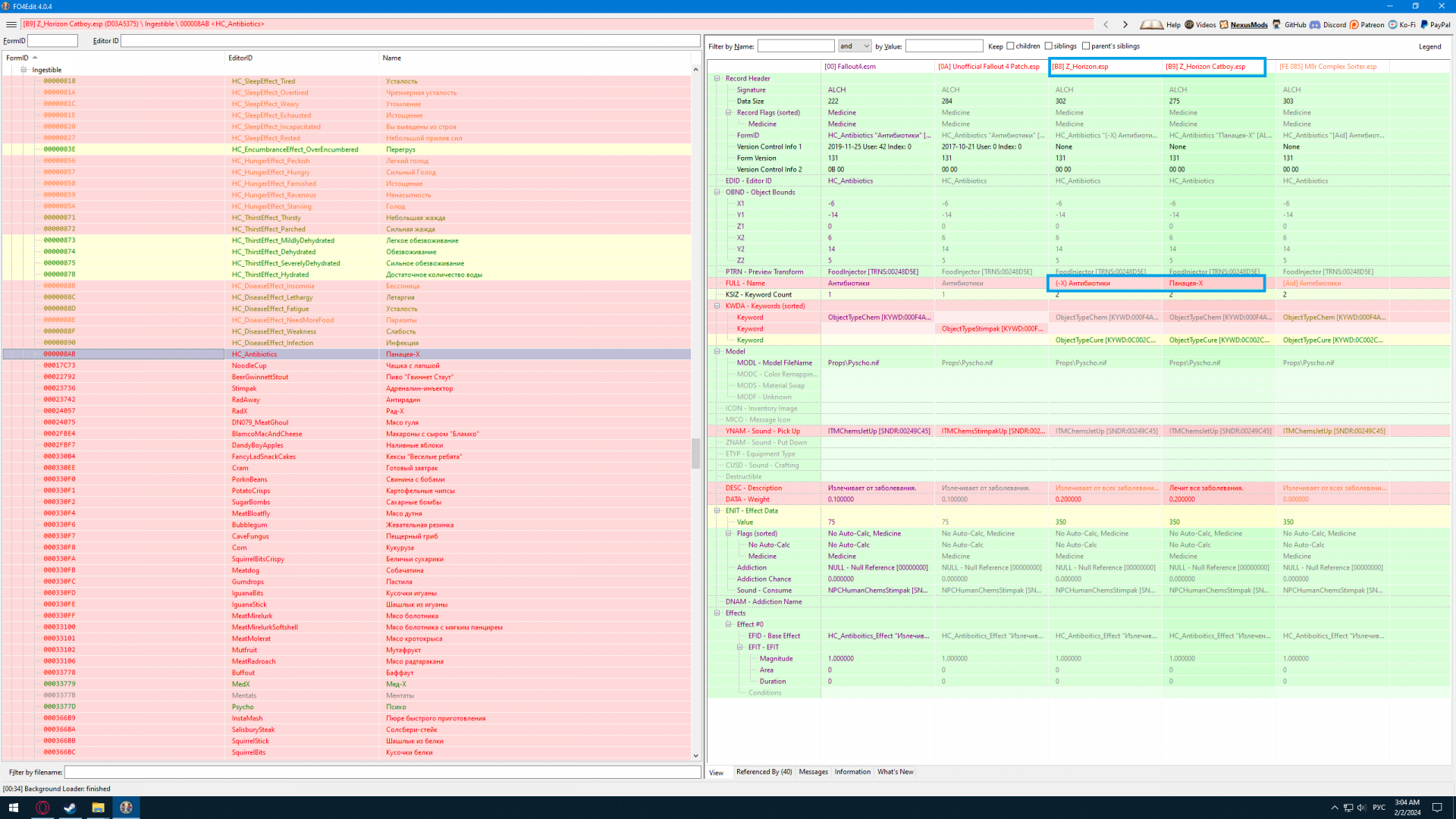Collapse the Ingestible tree node

pos(24,70)
